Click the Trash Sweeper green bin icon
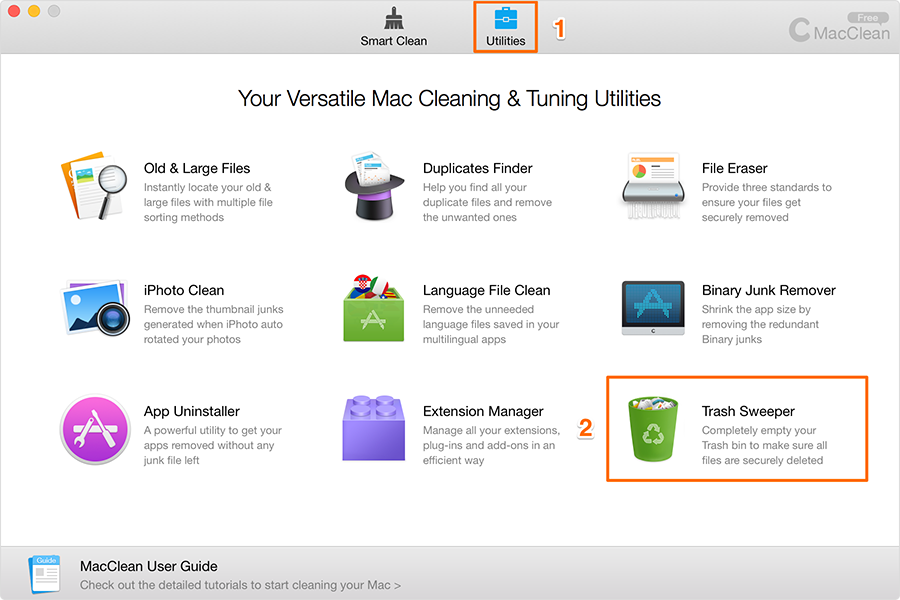 [653, 429]
